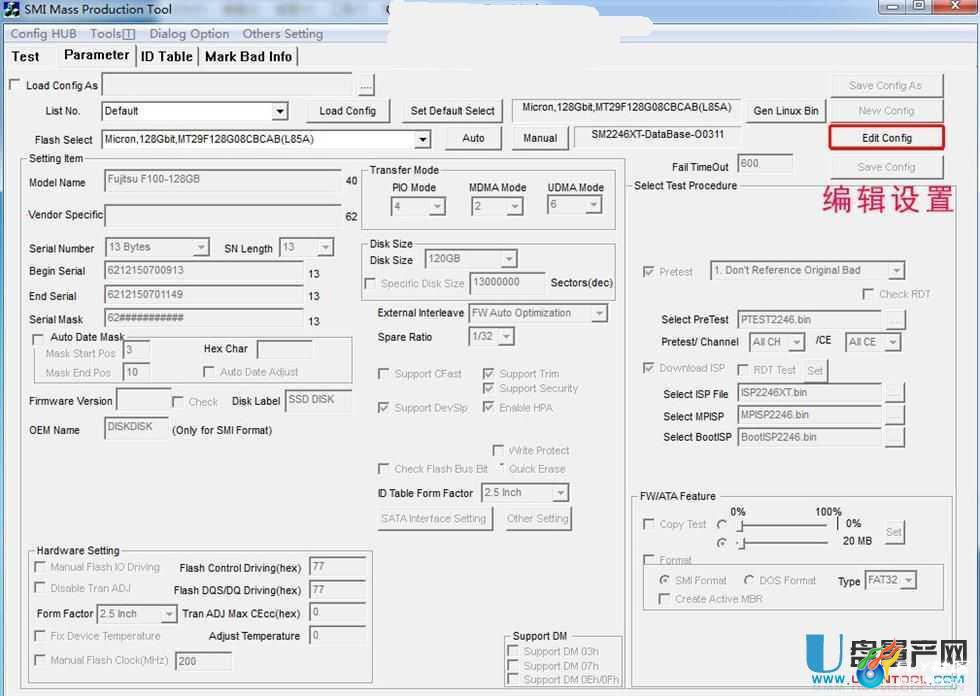Click the Other Setting button

pos(538,519)
